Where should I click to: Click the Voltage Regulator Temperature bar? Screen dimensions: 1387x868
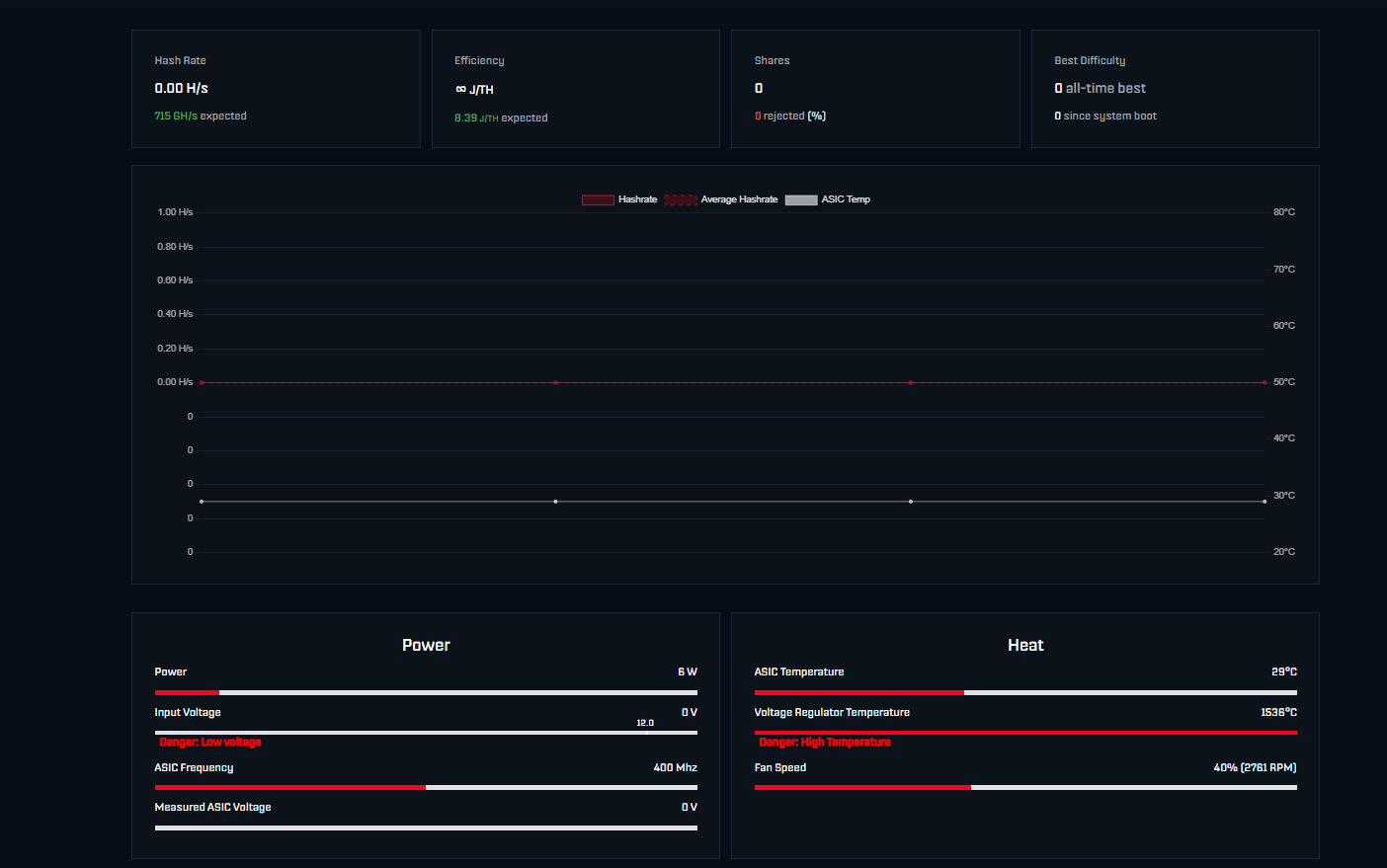1025,733
